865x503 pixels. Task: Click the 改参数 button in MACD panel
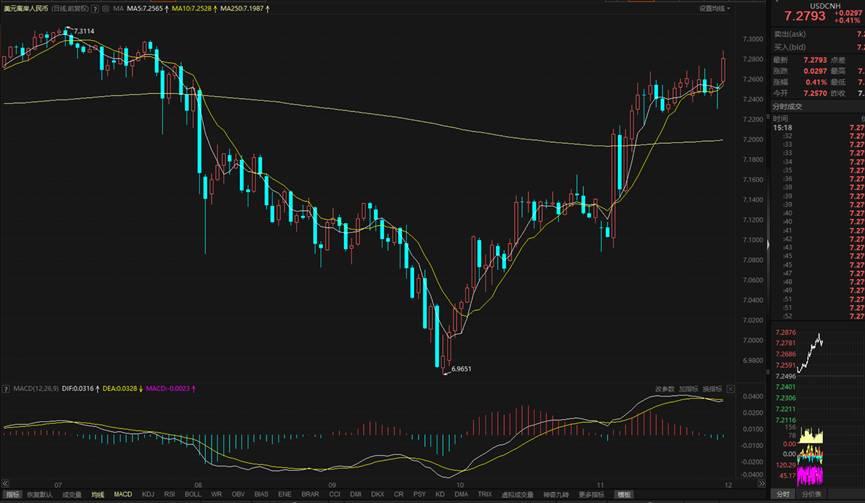click(665, 389)
